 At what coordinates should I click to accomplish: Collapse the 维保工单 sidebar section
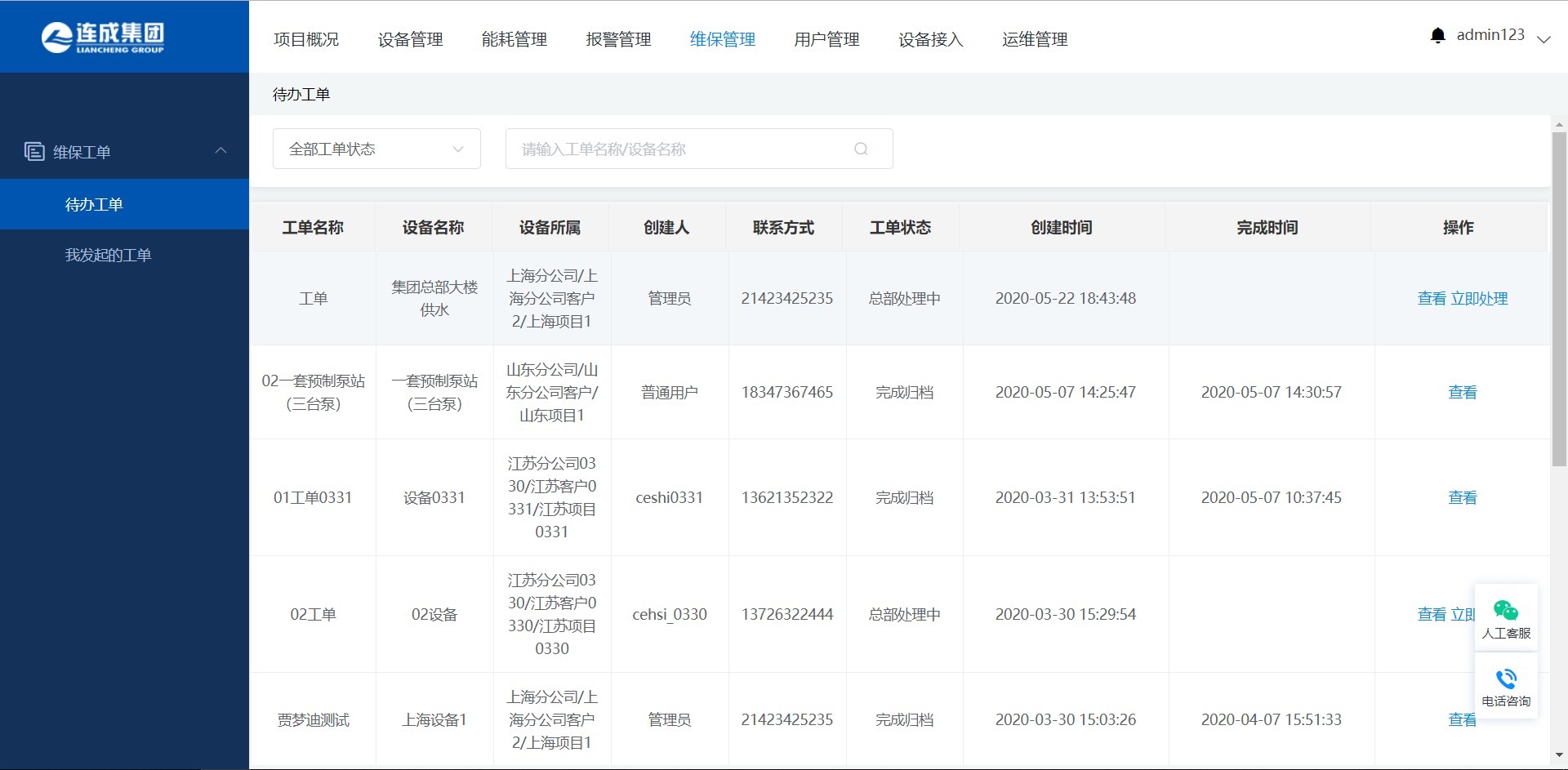220,150
